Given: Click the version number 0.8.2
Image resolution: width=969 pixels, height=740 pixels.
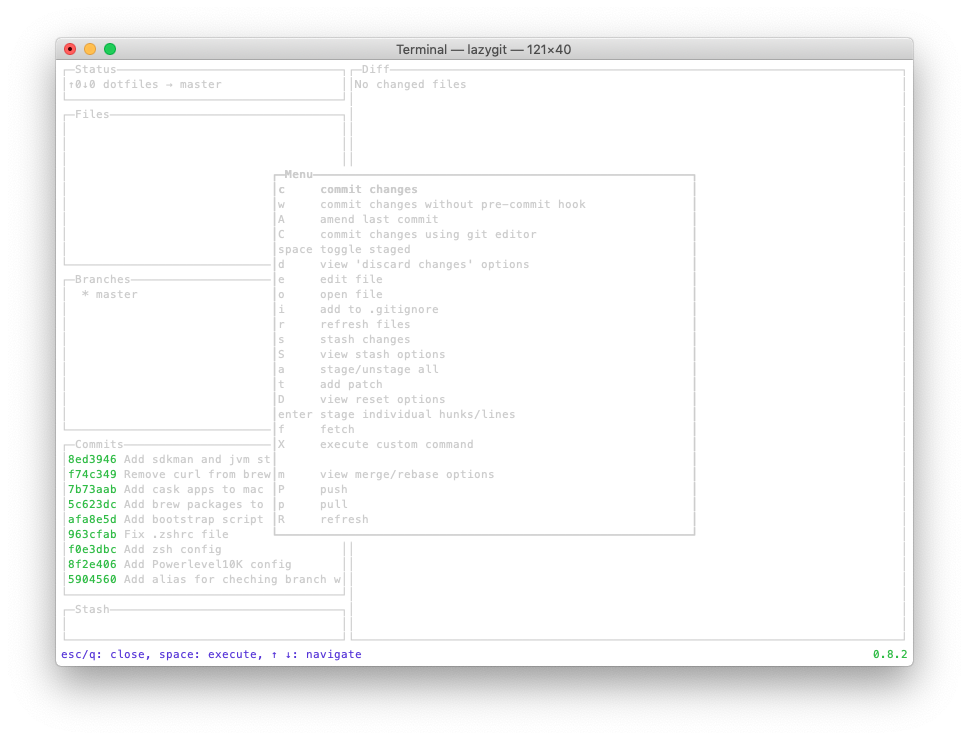Looking at the screenshot, I should [890, 654].
